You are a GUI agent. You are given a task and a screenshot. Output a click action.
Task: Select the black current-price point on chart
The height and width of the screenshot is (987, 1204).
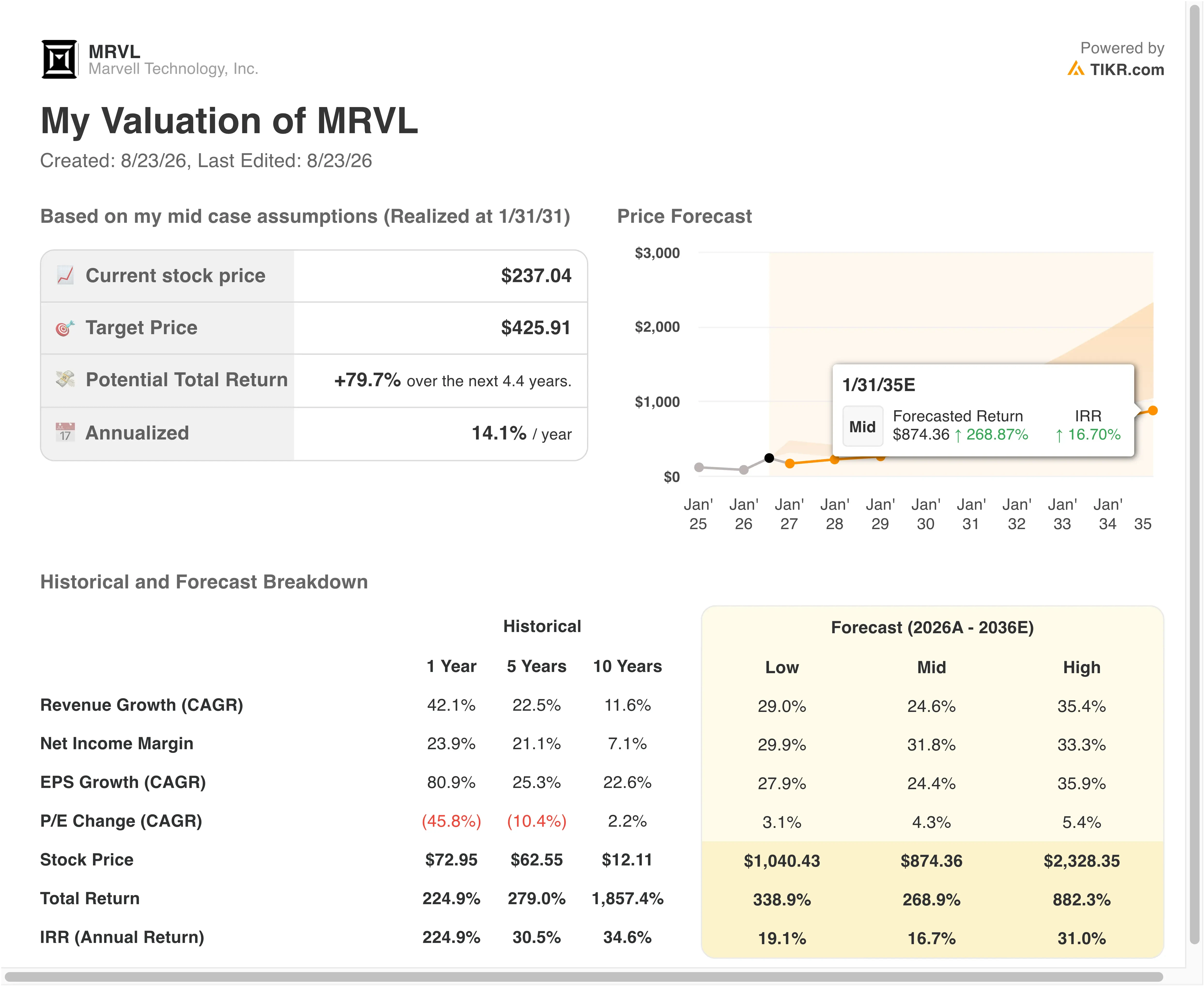pos(769,458)
